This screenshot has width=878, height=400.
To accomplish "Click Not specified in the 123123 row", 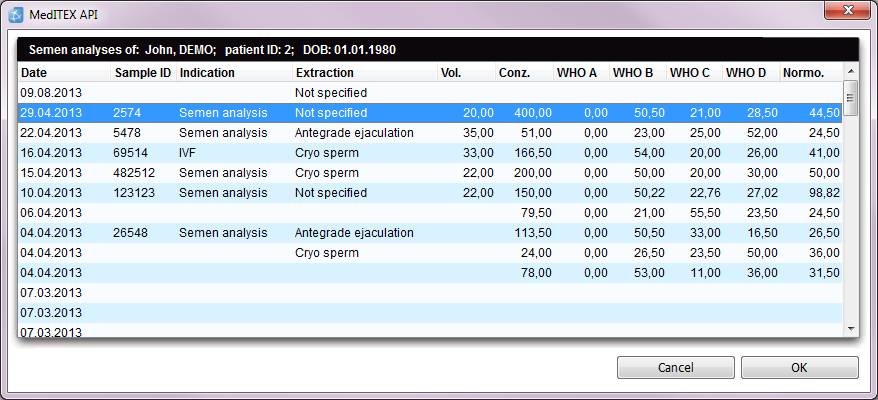I will tap(331, 193).
